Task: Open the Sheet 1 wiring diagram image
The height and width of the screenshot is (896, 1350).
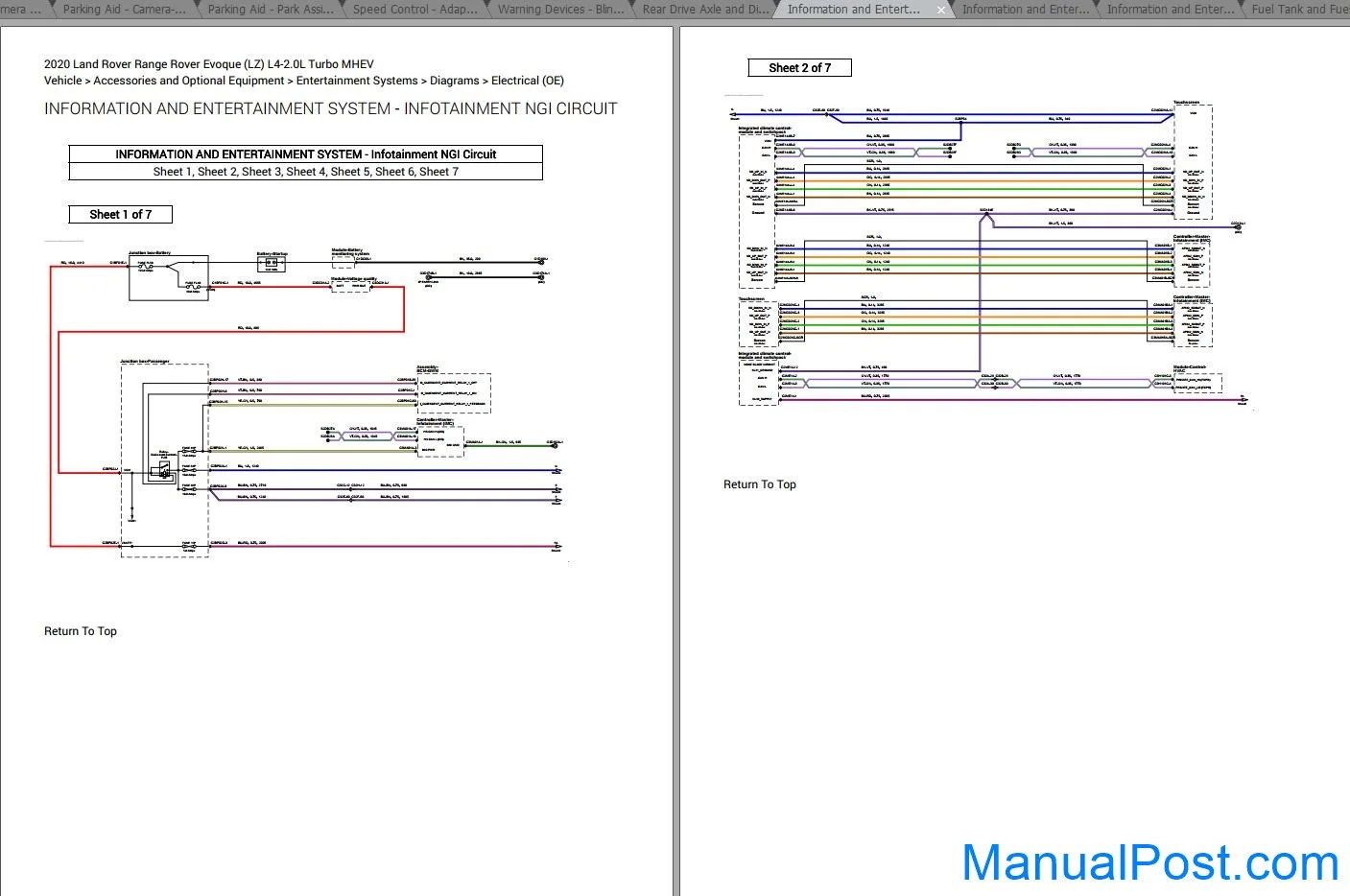Action: point(306,400)
